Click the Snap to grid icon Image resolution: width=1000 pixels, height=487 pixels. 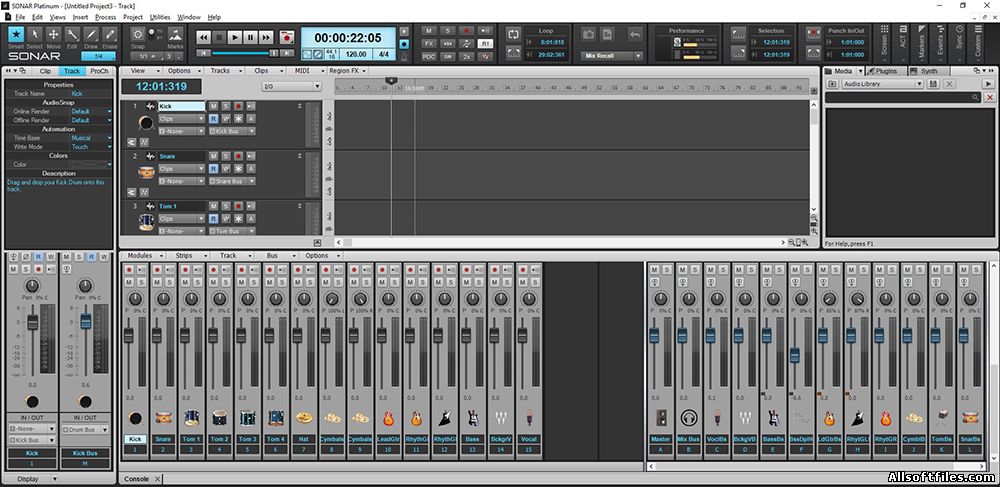point(137,34)
